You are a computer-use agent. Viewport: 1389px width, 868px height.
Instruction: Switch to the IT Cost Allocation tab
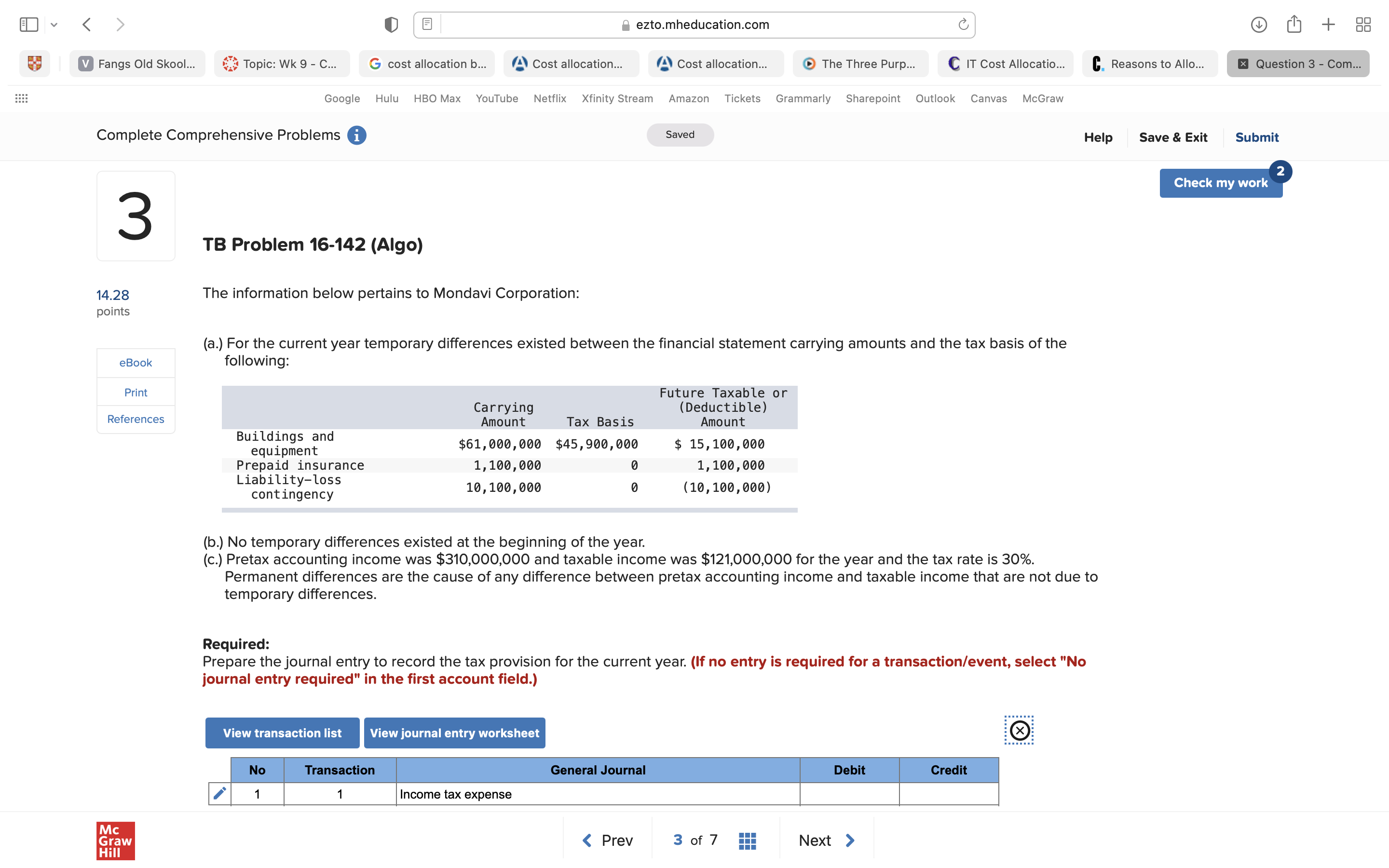point(1006,64)
